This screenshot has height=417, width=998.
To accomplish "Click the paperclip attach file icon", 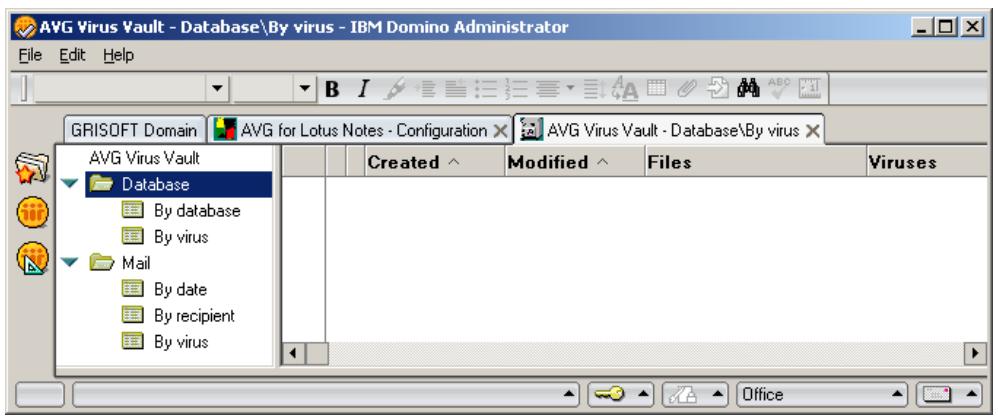I will point(687,90).
